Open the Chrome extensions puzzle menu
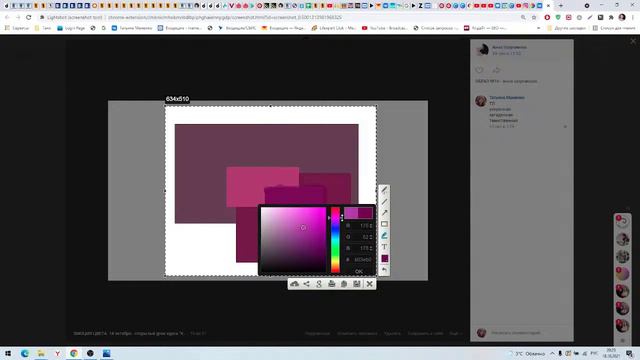 (x=611, y=17)
